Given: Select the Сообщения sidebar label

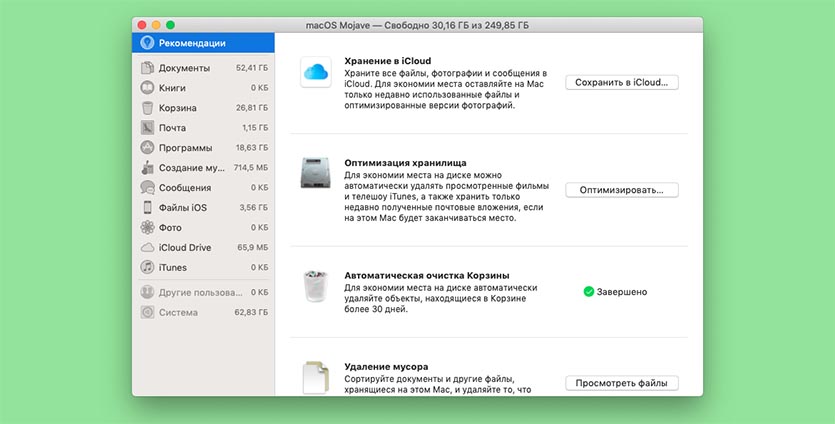Looking at the screenshot, I should point(185,187).
